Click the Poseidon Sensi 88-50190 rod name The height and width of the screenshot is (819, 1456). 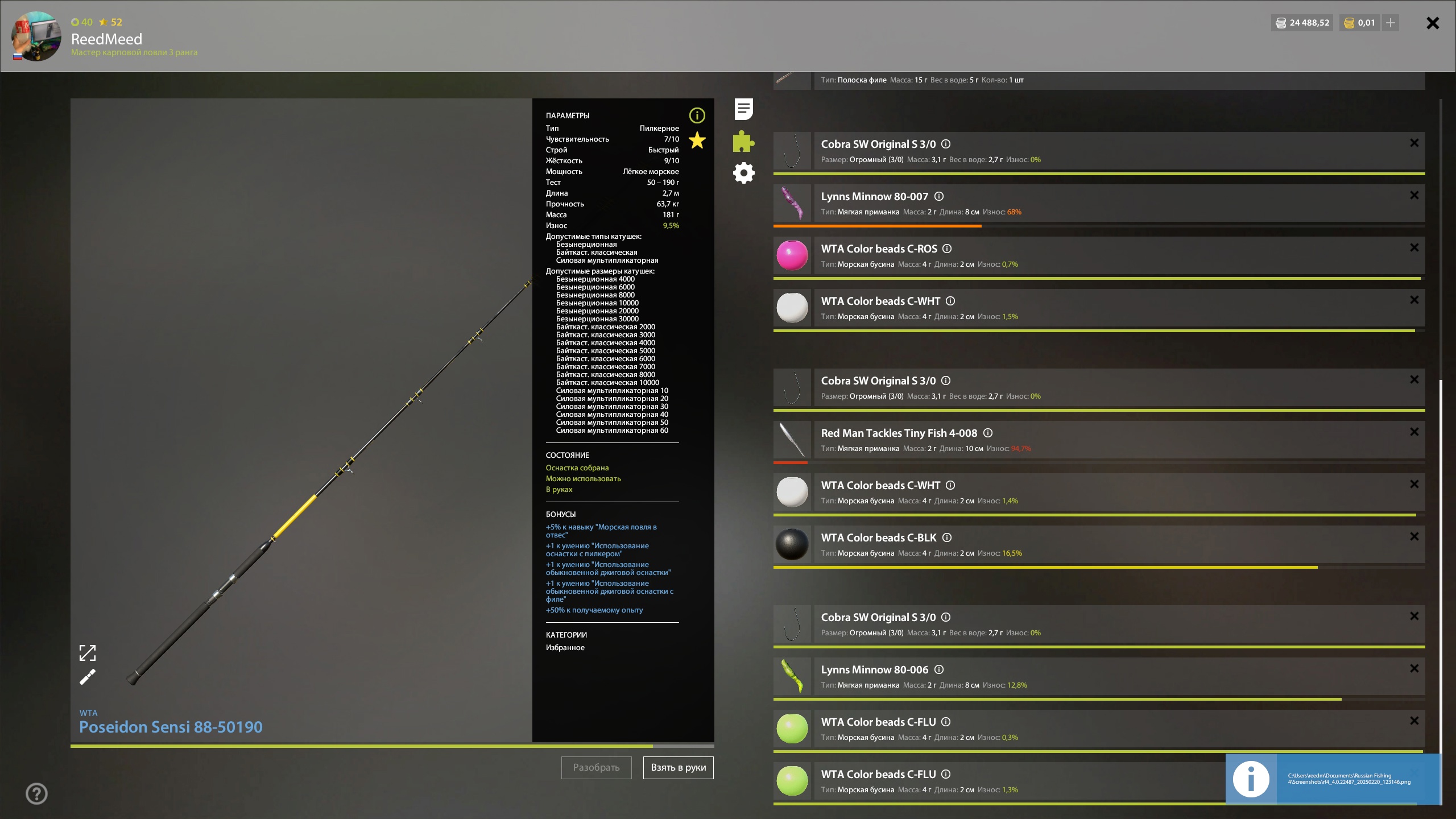(171, 727)
